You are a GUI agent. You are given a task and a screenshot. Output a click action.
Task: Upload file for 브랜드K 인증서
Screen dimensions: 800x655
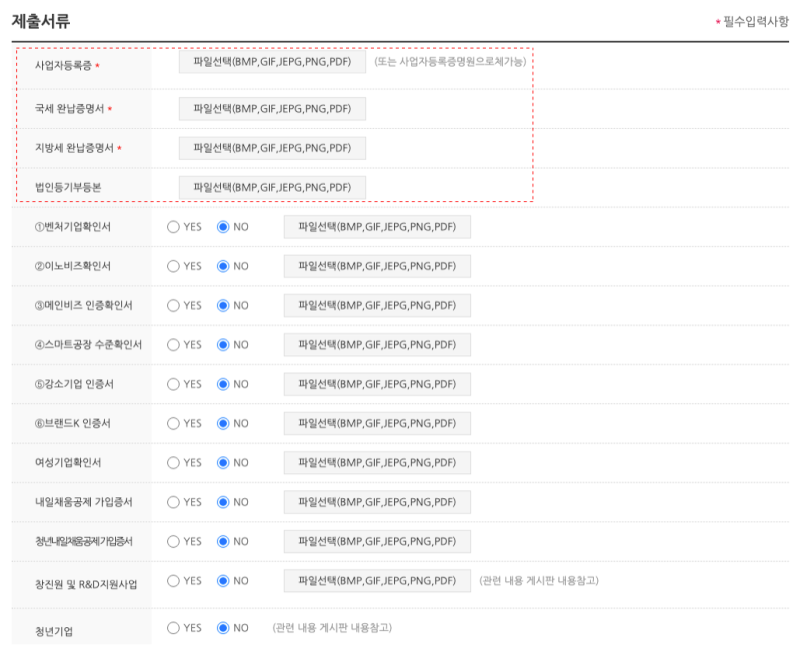377,423
